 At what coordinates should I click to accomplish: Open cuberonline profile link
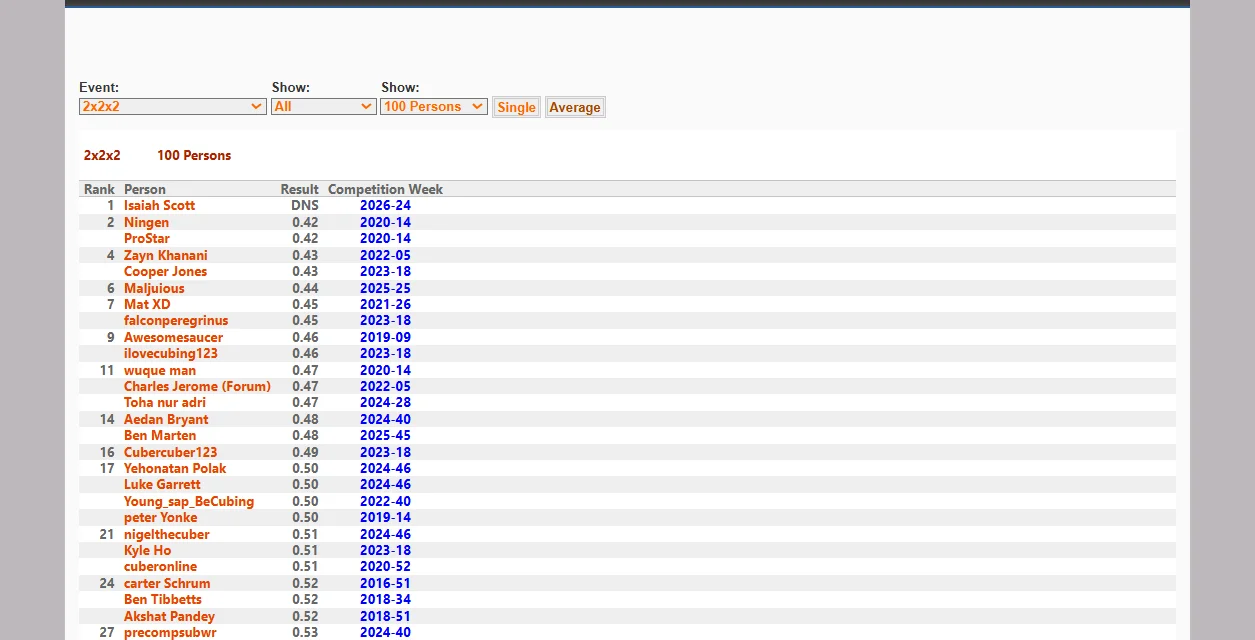(x=161, y=567)
